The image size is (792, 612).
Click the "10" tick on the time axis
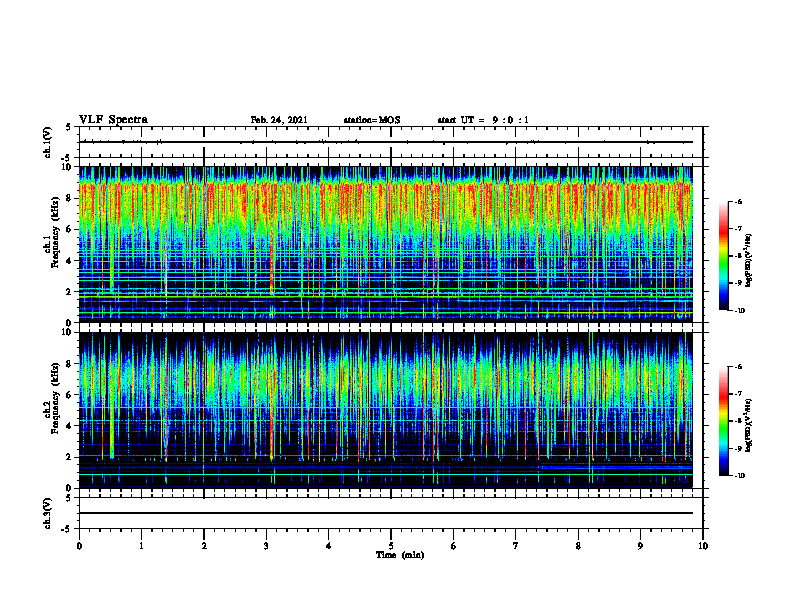pyautogui.click(x=703, y=546)
